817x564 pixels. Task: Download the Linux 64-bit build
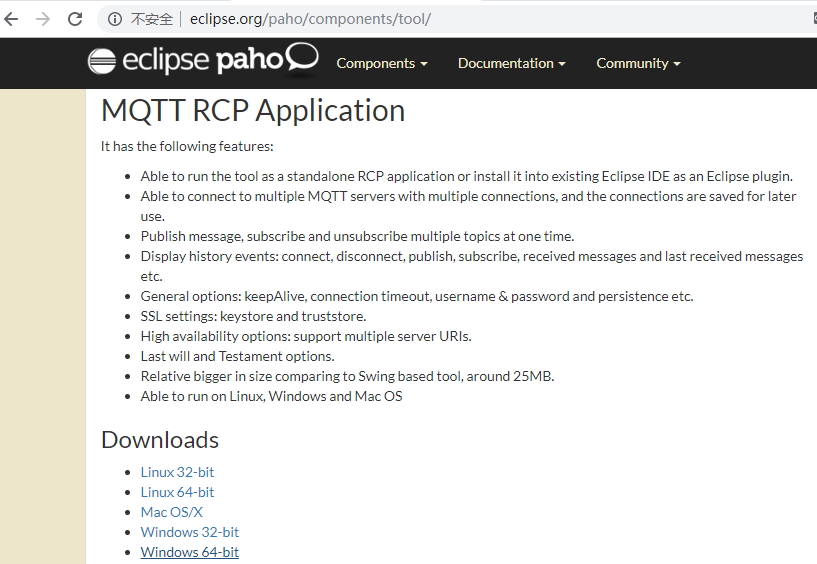pyautogui.click(x=177, y=492)
